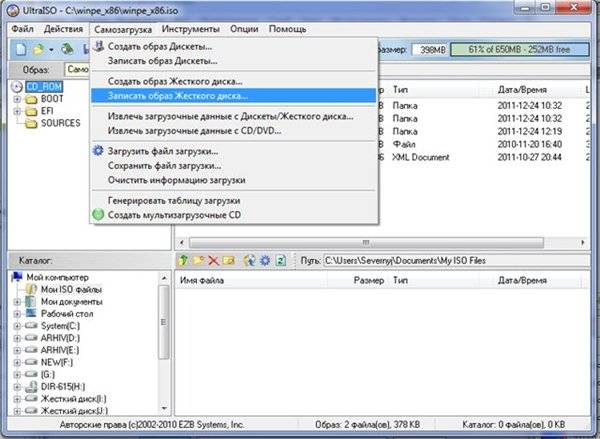
Task: Click the green Up folder icon in Catalog toolbar
Action: point(183,261)
